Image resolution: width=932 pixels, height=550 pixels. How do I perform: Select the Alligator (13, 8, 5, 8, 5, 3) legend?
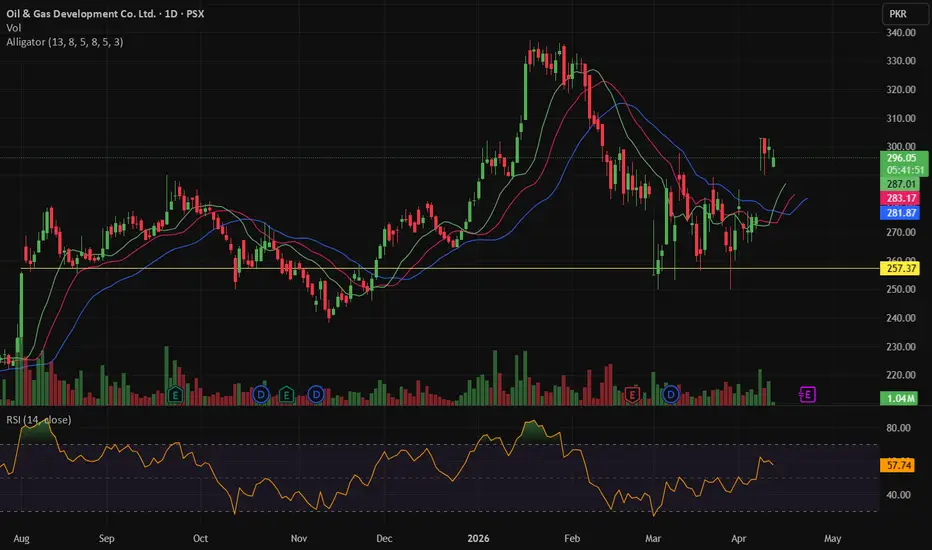point(65,42)
